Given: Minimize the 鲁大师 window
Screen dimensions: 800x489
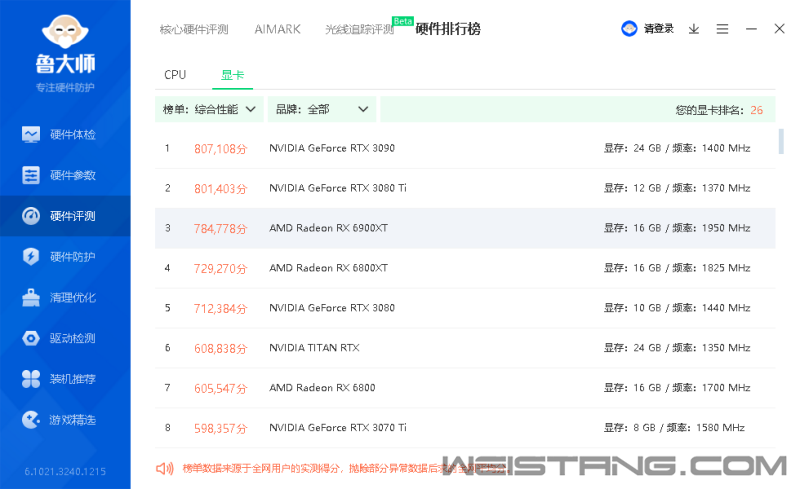Looking at the screenshot, I should click(x=751, y=29).
